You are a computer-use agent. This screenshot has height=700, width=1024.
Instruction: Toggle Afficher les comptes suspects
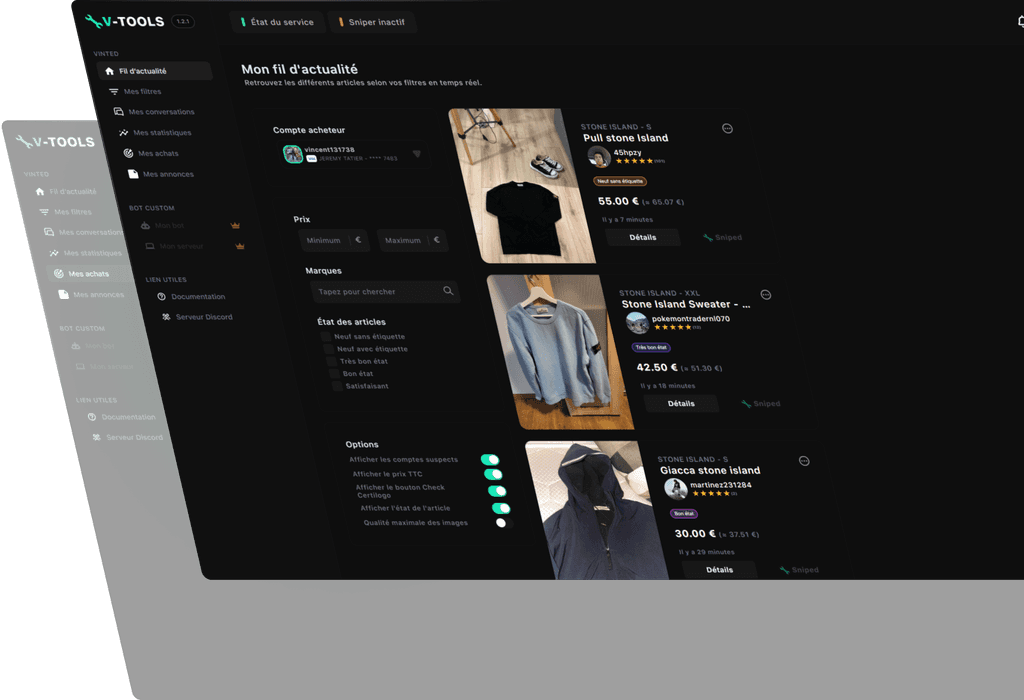490,460
